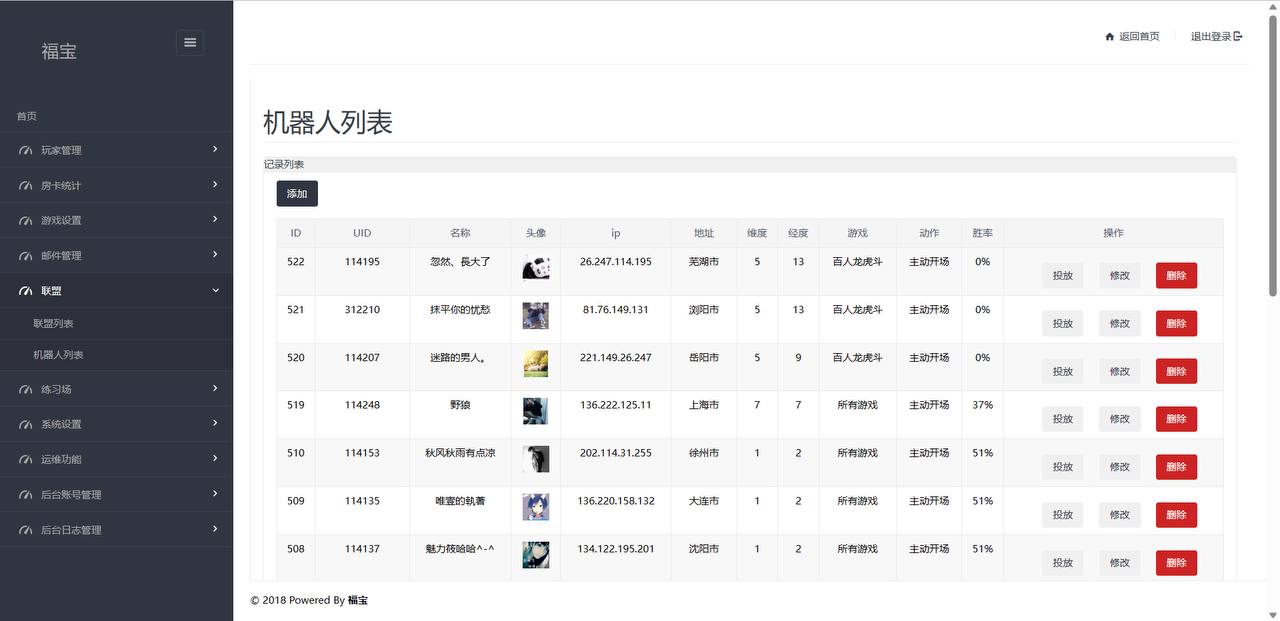Image resolution: width=1280 pixels, height=621 pixels.
Task: Open the avatar of robot 唯壹的執著
Action: pyautogui.click(x=535, y=507)
